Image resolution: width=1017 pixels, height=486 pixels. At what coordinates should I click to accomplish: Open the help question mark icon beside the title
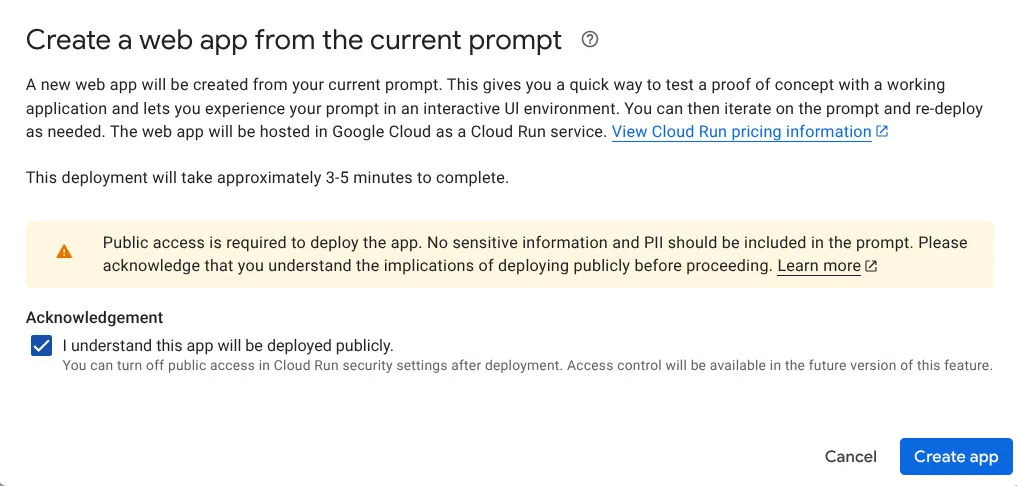pyautogui.click(x=590, y=40)
